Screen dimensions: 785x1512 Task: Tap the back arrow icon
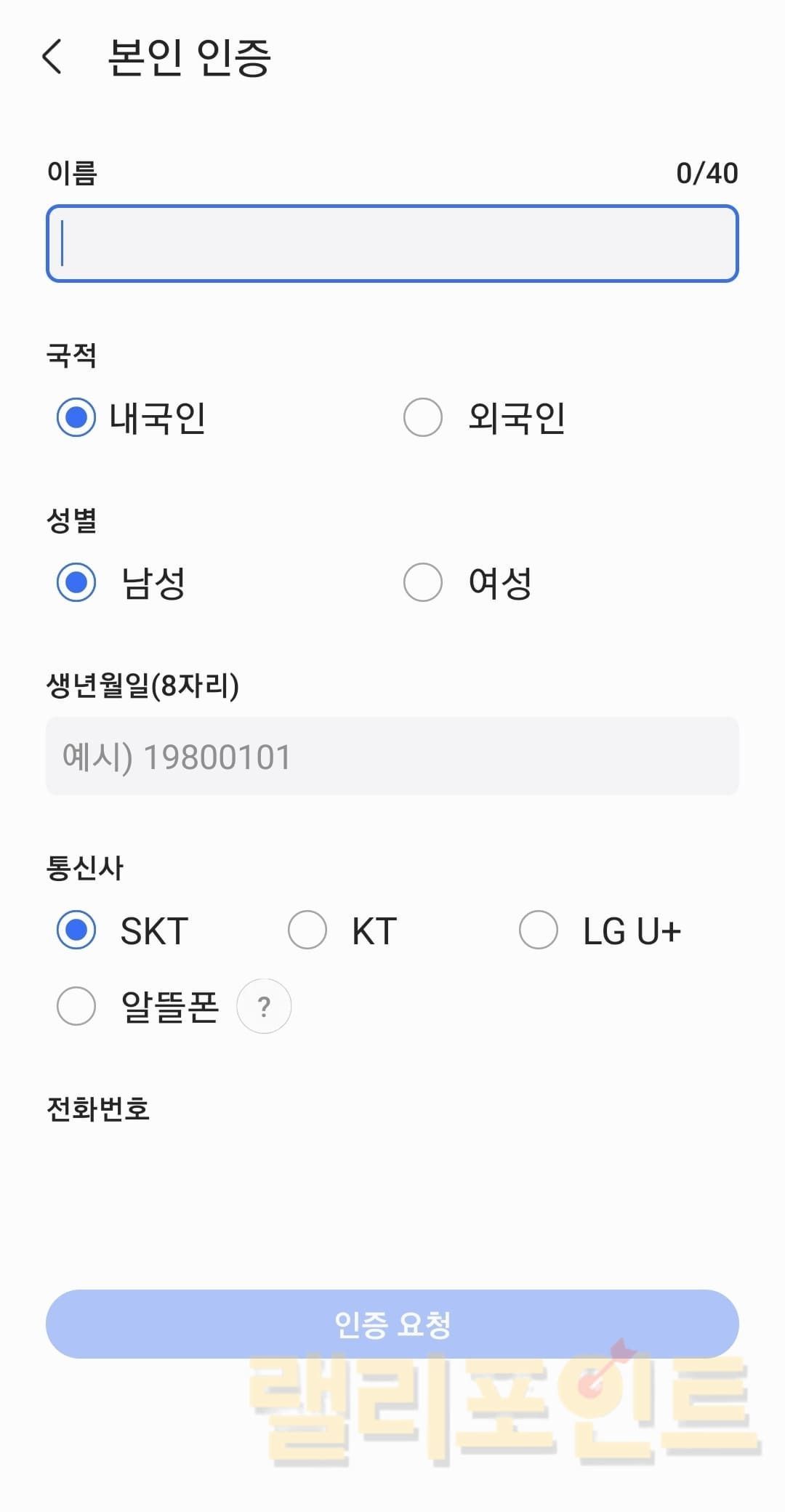[52, 57]
